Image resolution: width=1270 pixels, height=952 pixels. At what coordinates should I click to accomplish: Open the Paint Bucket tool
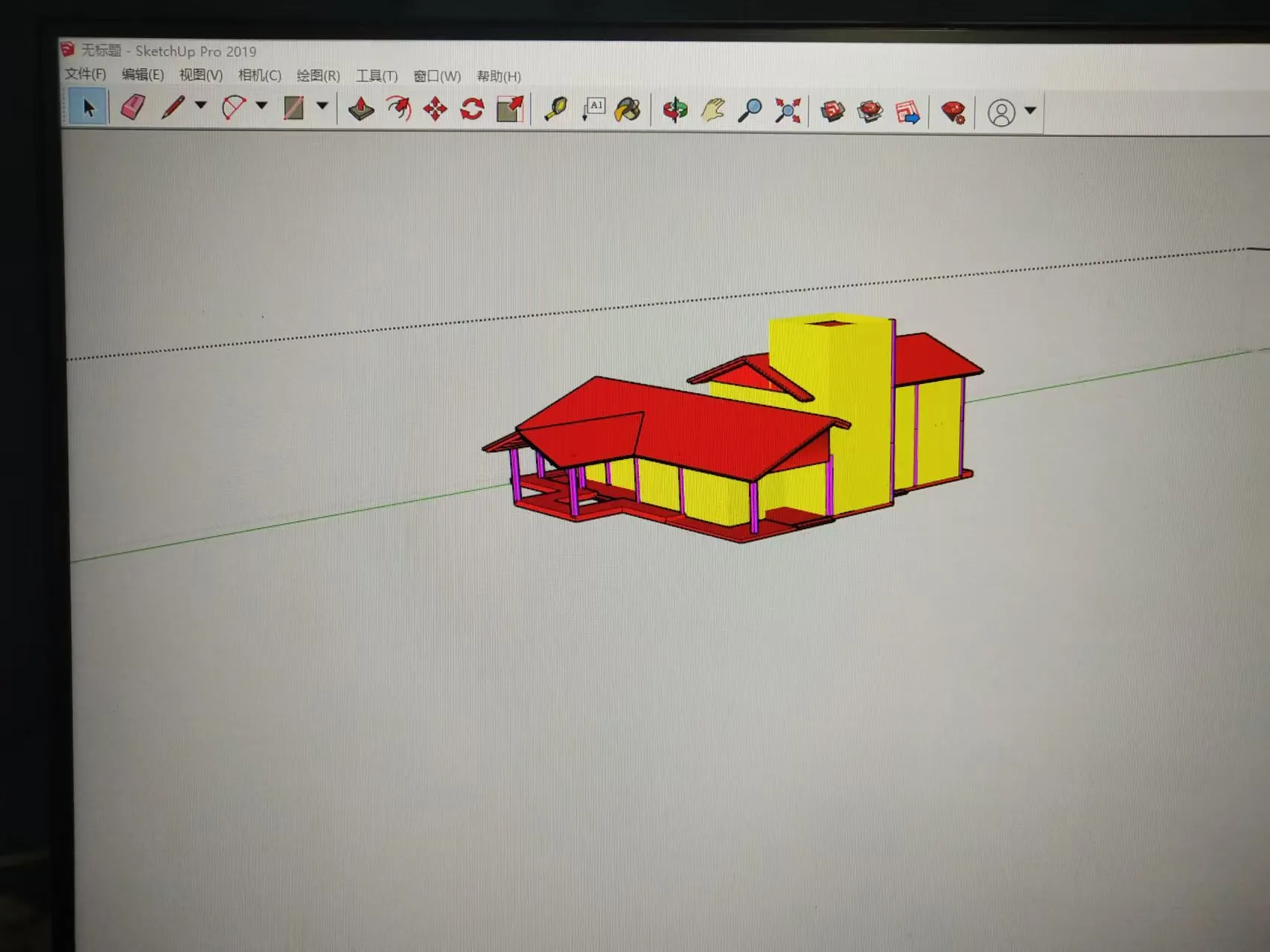(x=628, y=110)
